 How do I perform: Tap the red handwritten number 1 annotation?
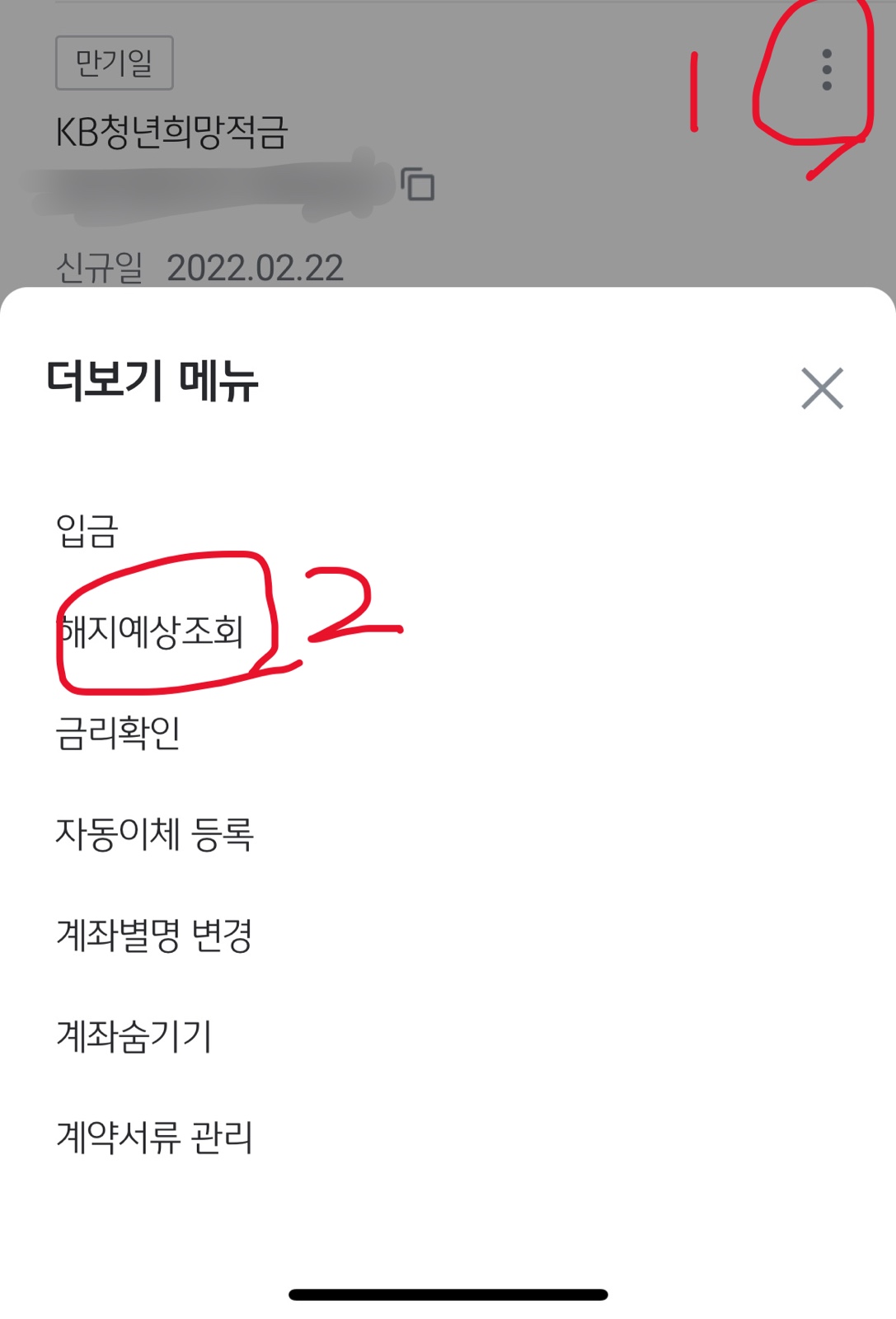pyautogui.click(x=694, y=92)
